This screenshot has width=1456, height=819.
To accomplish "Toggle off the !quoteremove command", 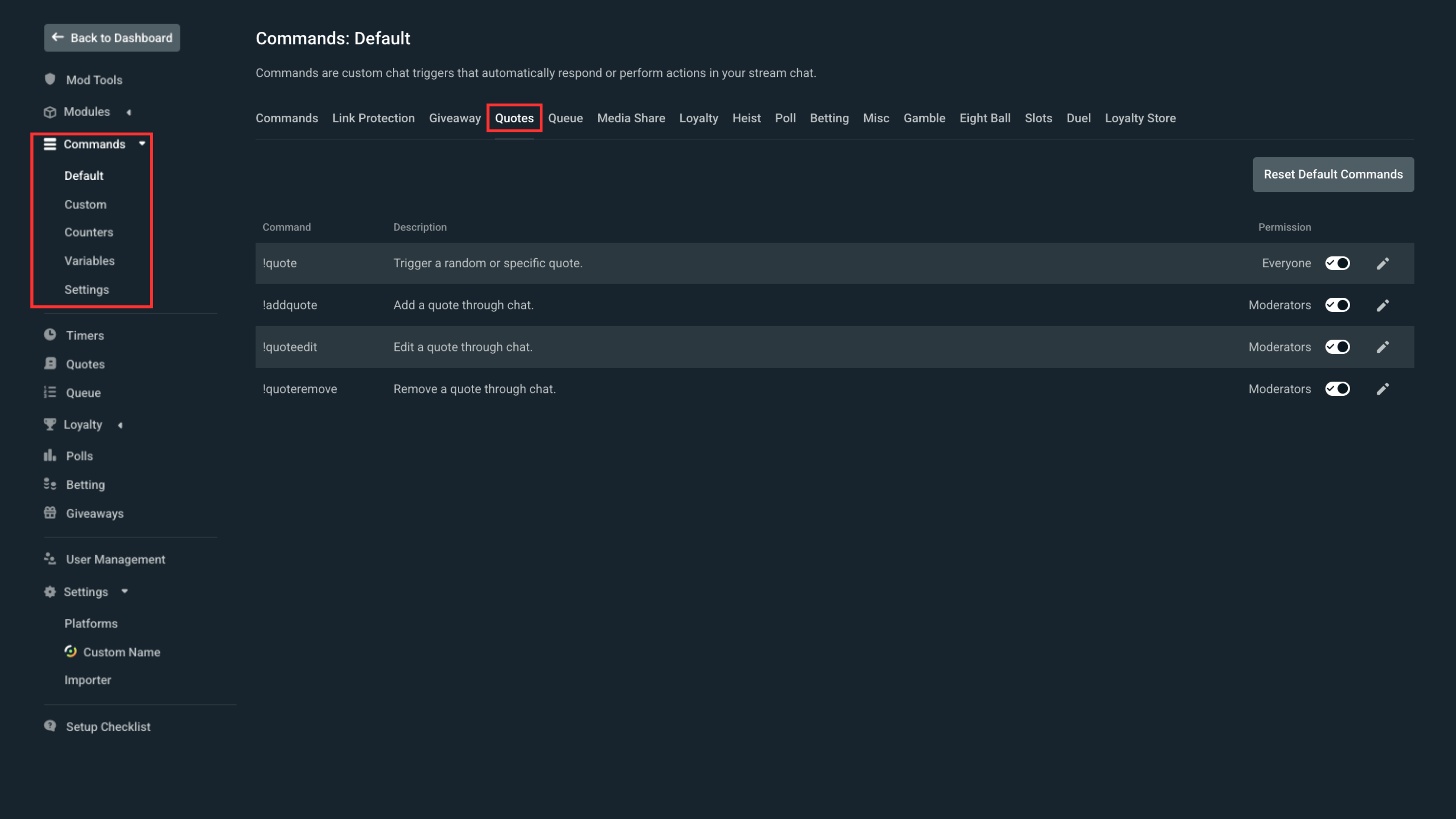I will (1337, 389).
